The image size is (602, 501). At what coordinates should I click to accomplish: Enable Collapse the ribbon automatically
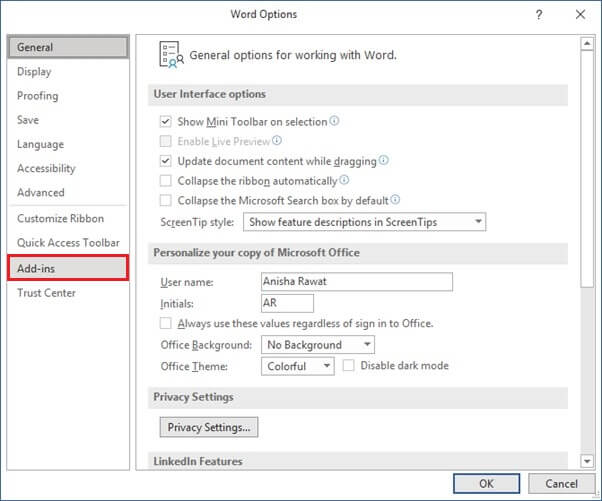(165, 180)
